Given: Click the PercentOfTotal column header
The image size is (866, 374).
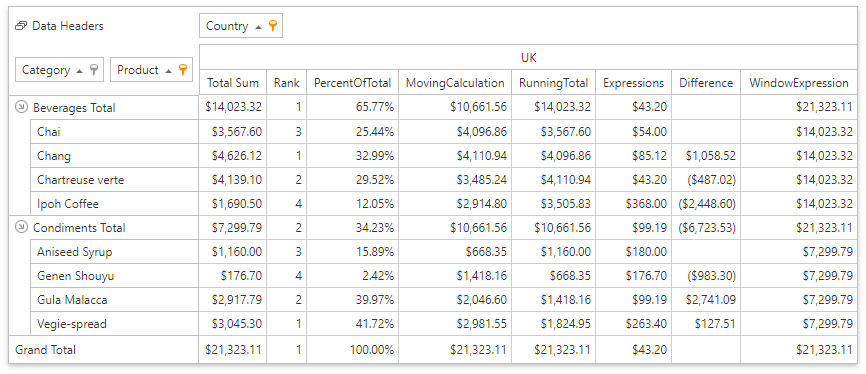Looking at the screenshot, I should point(352,83).
